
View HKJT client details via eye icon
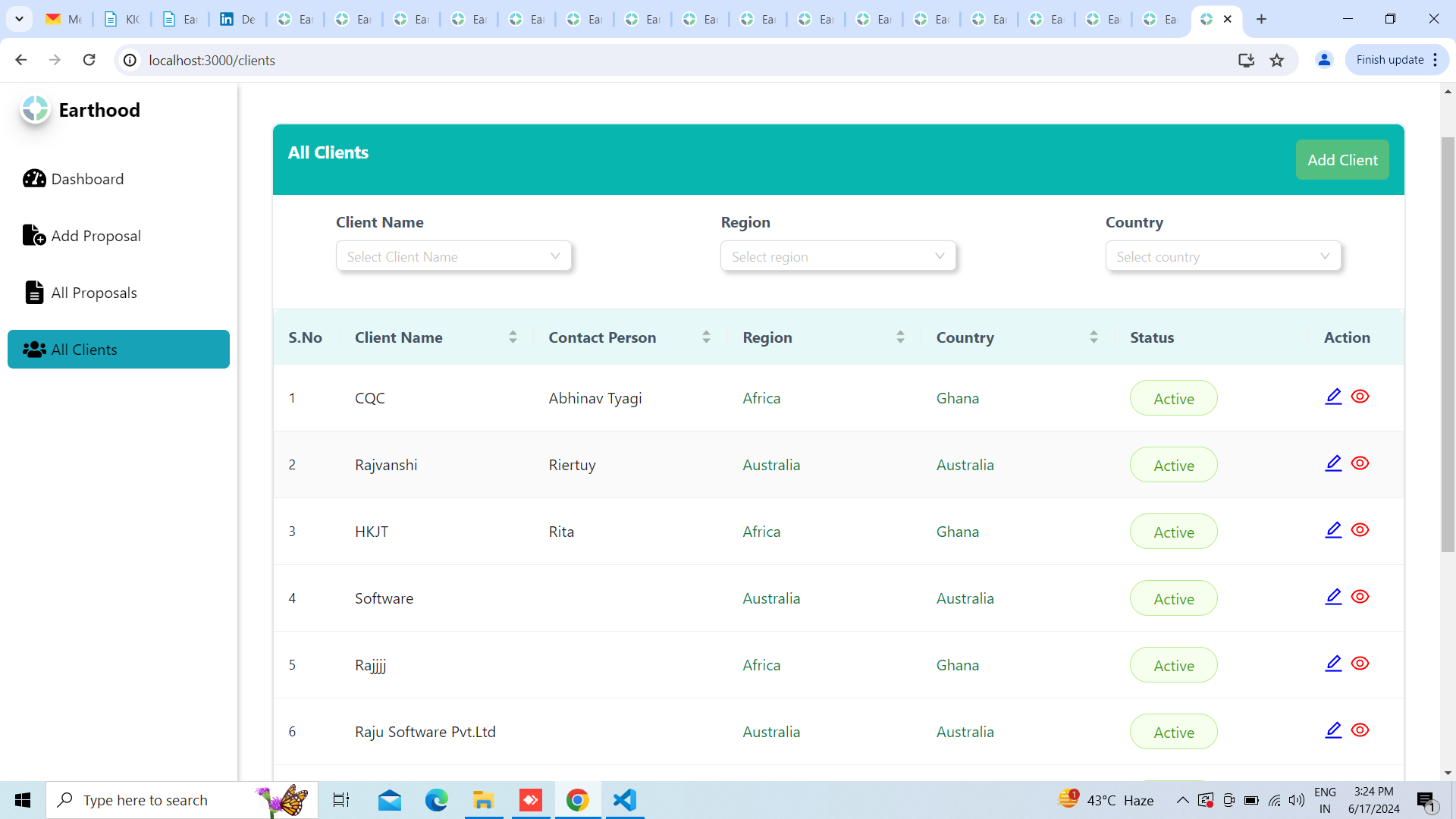coord(1360,530)
